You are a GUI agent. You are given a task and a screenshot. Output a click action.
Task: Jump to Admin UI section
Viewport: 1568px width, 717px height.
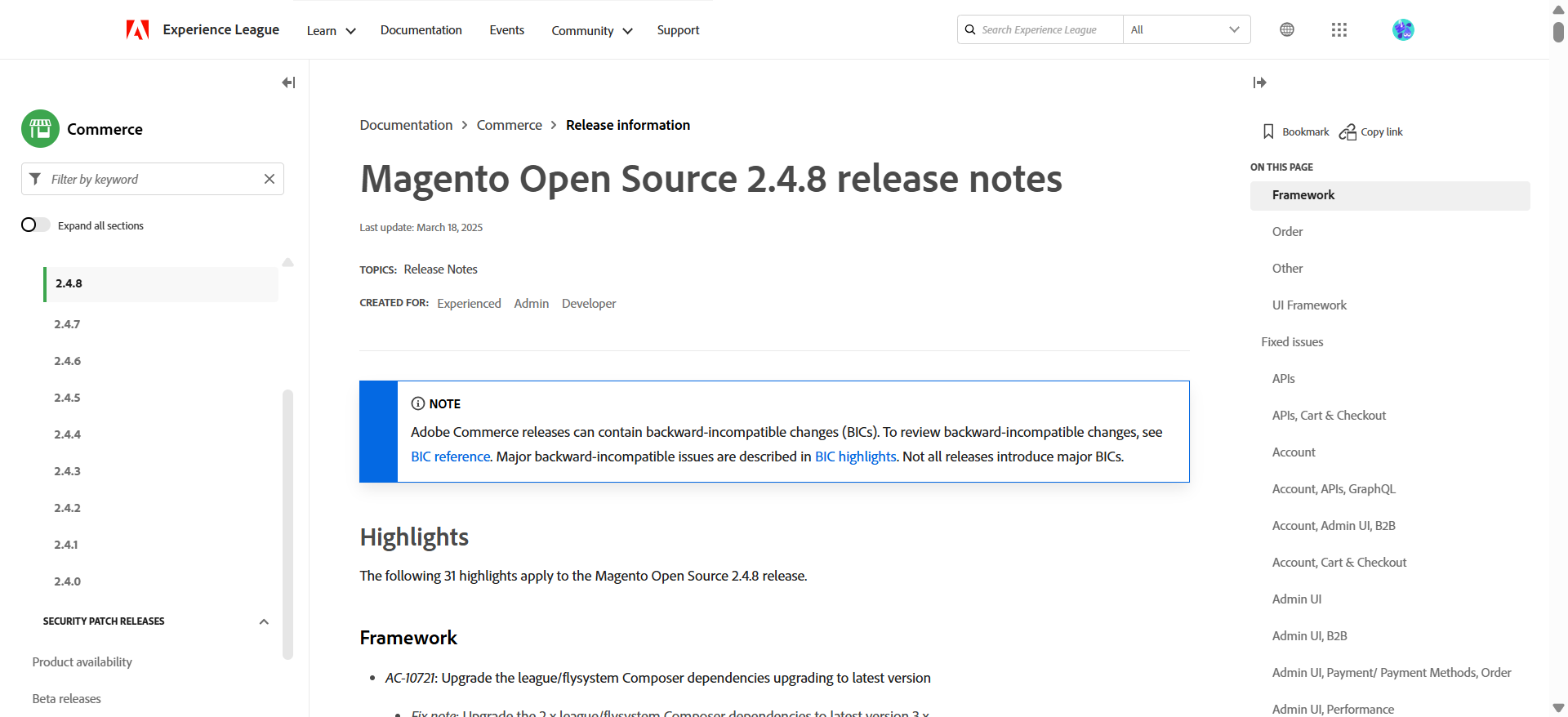pyautogui.click(x=1297, y=599)
